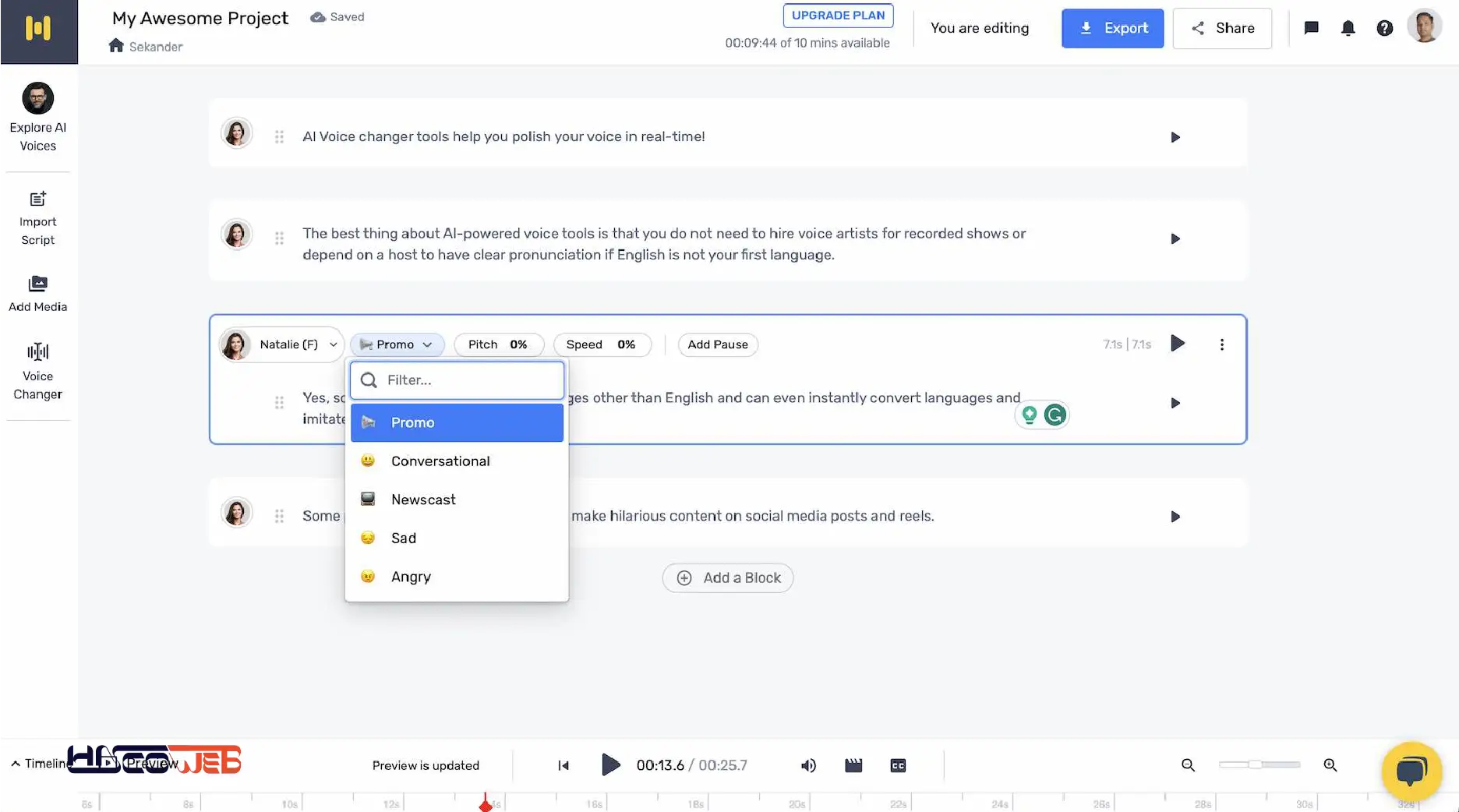This screenshot has width=1459, height=812.
Task: Select the Conversational style
Action: [x=457, y=461]
